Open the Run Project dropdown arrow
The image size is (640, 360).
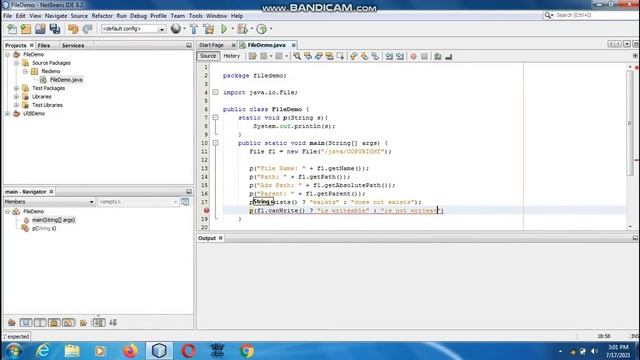tap(232, 29)
